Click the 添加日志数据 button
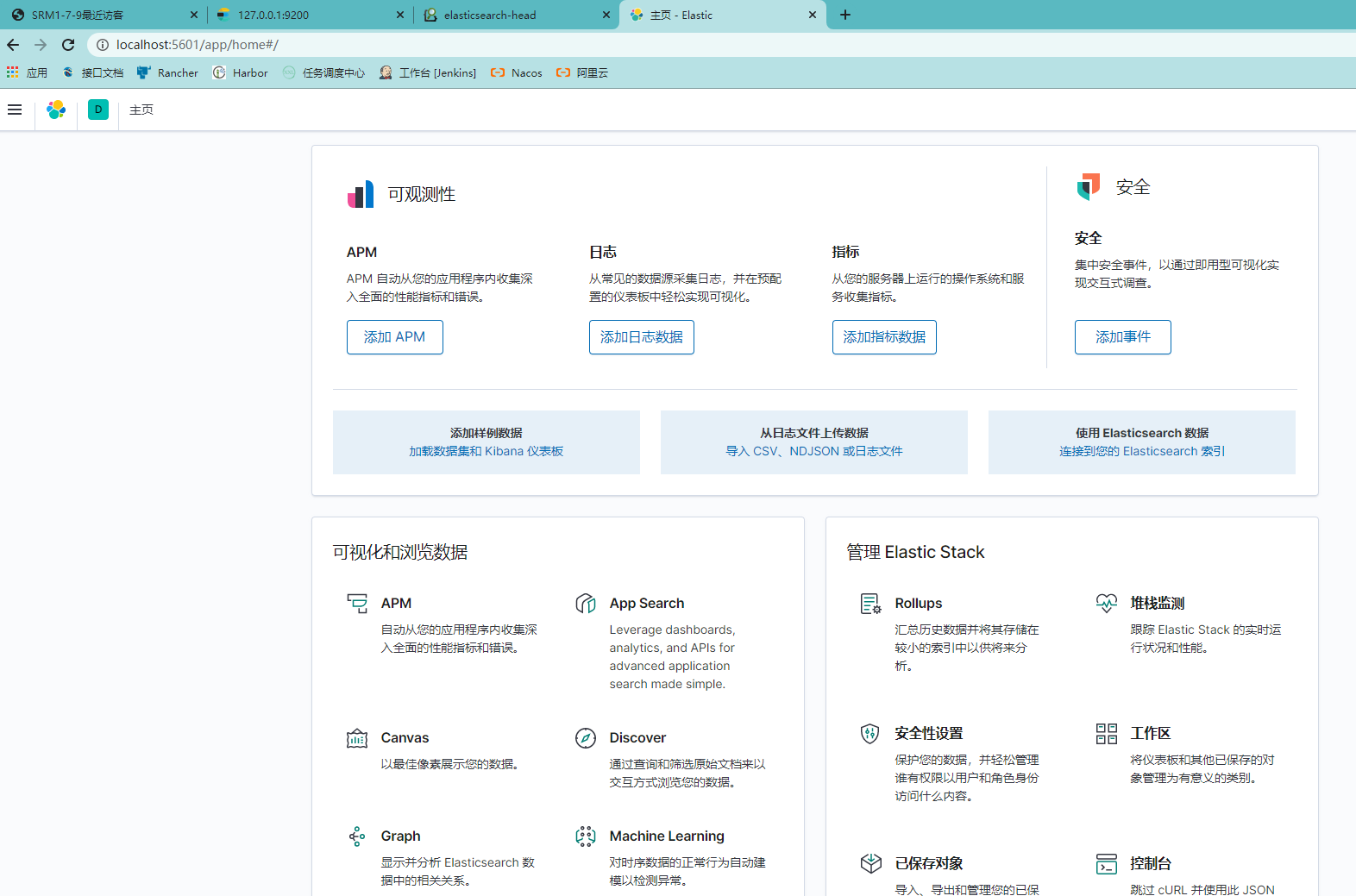Image resolution: width=1356 pixels, height=896 pixels. [642, 337]
